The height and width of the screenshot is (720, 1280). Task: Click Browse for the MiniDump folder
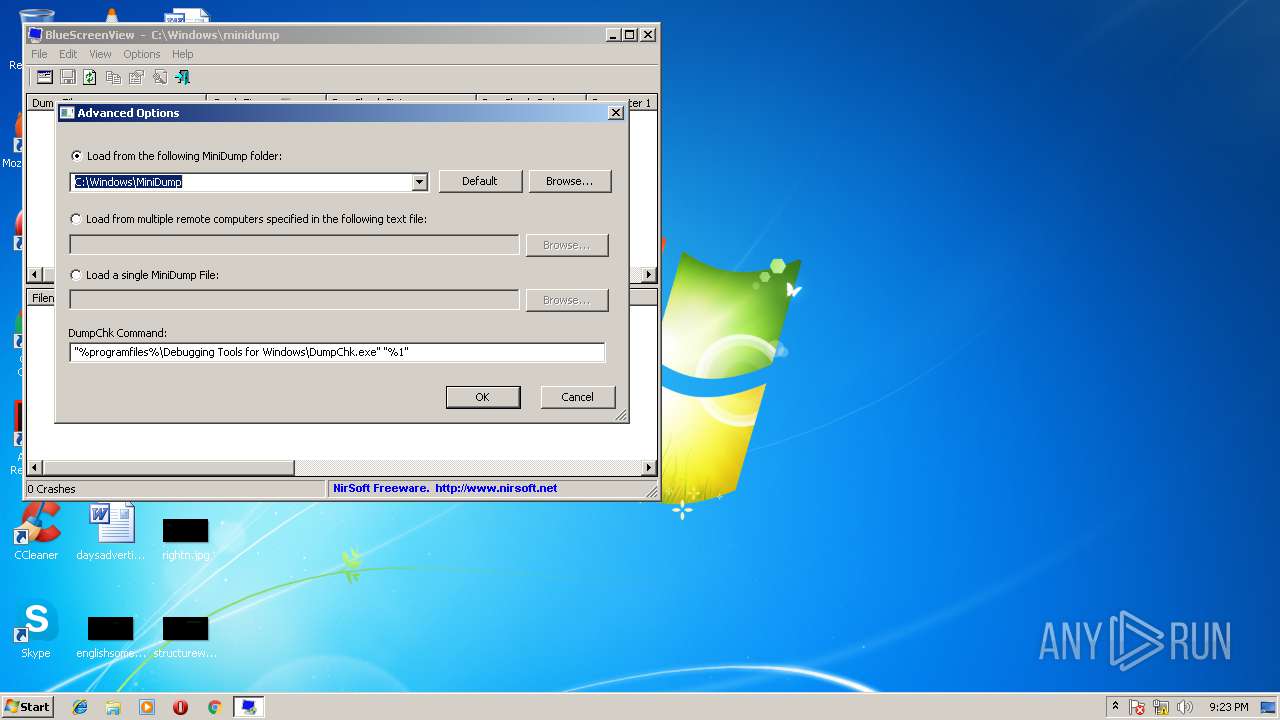tap(569, 181)
